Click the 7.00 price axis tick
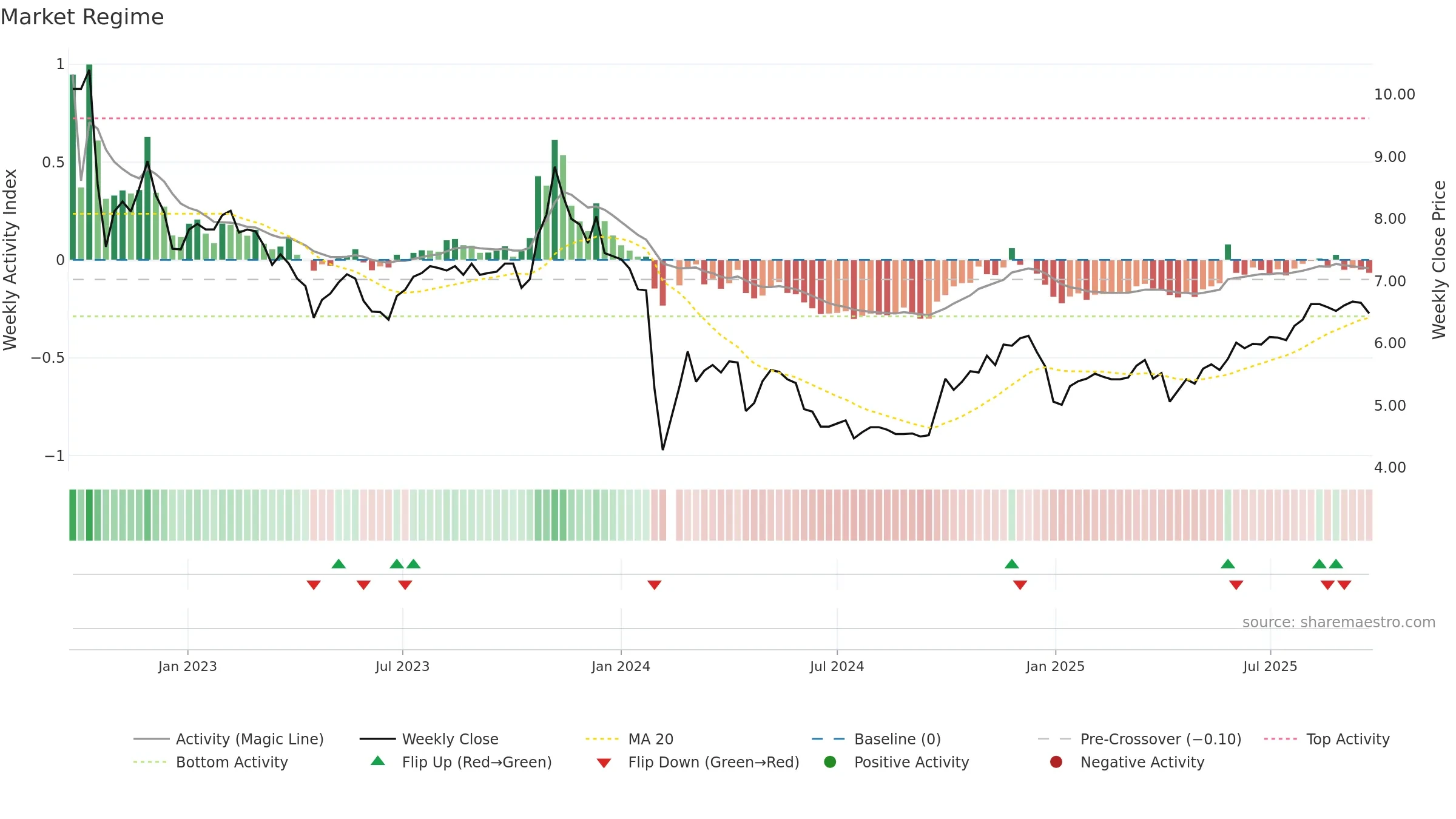The height and width of the screenshot is (819, 1456). click(x=1390, y=281)
